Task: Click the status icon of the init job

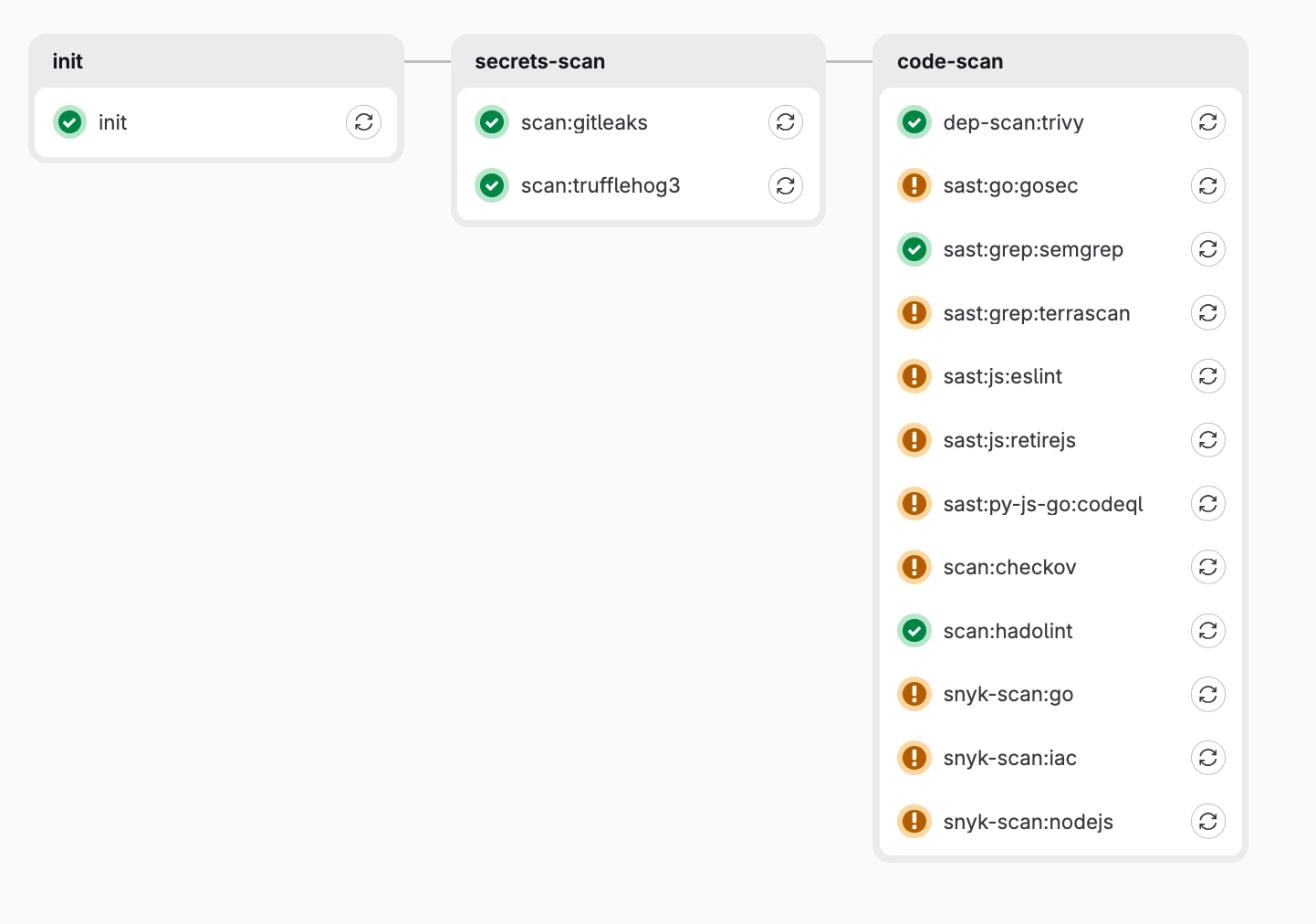Action: [69, 121]
